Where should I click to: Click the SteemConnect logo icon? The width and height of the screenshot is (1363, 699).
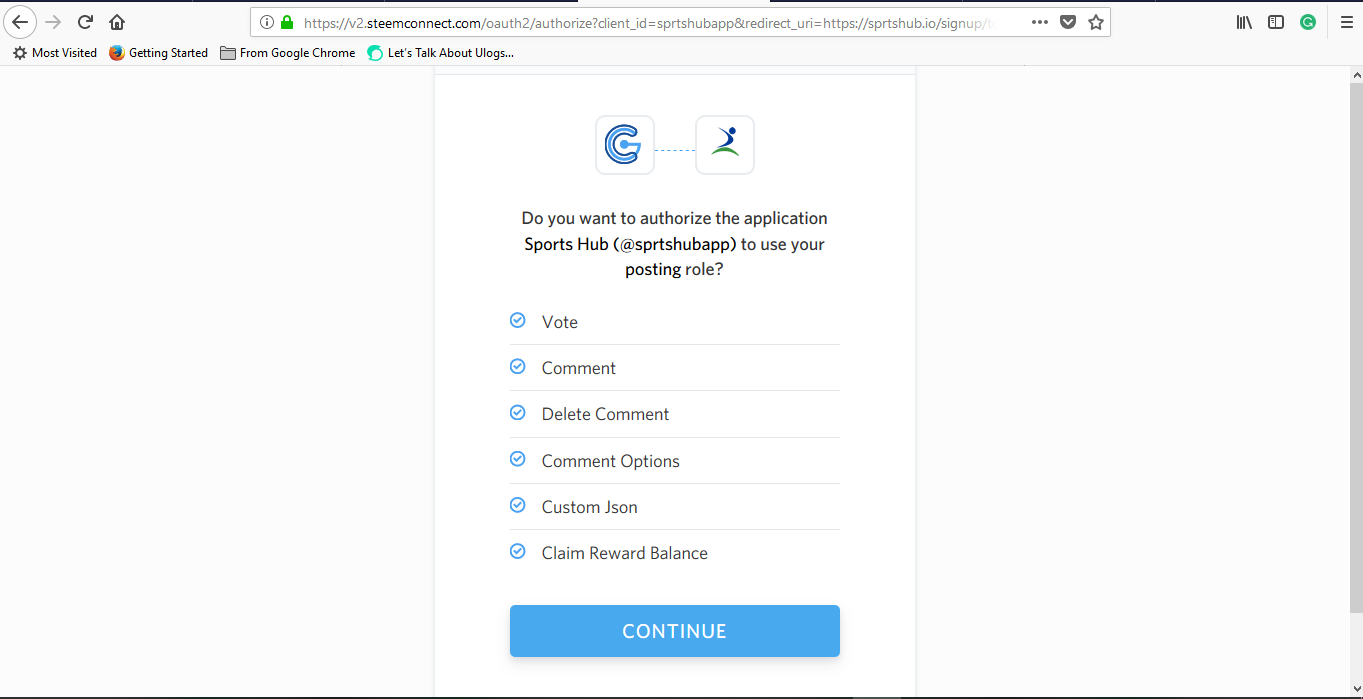625,145
